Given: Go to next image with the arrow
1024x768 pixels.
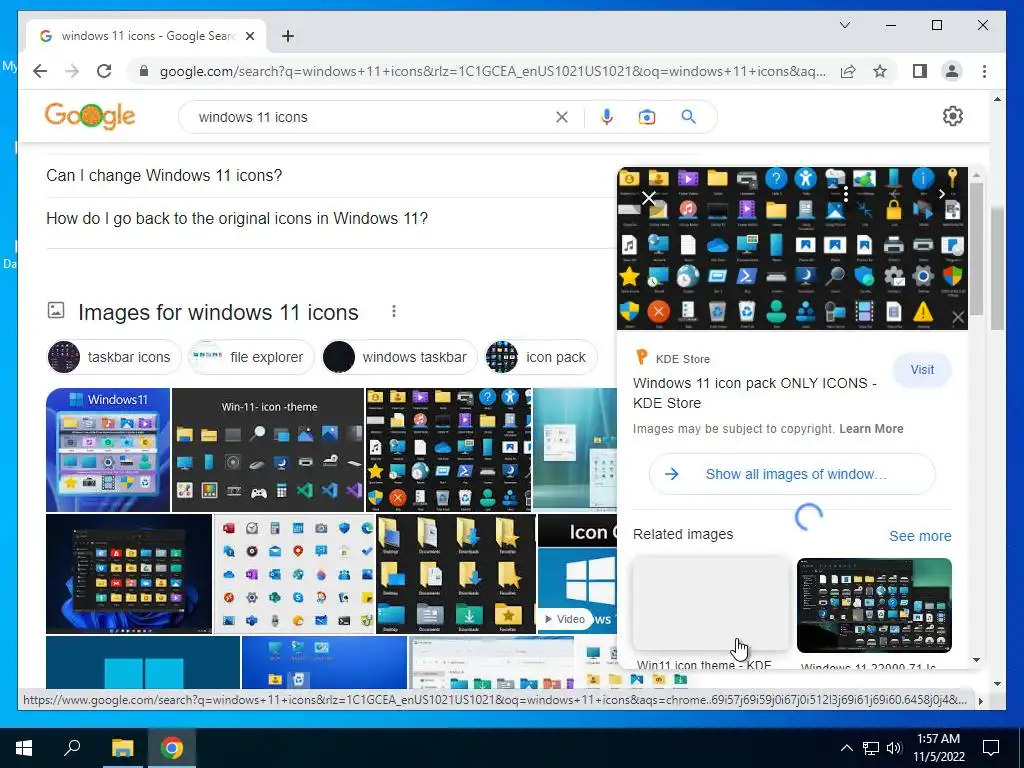Looking at the screenshot, I should [x=942, y=194].
